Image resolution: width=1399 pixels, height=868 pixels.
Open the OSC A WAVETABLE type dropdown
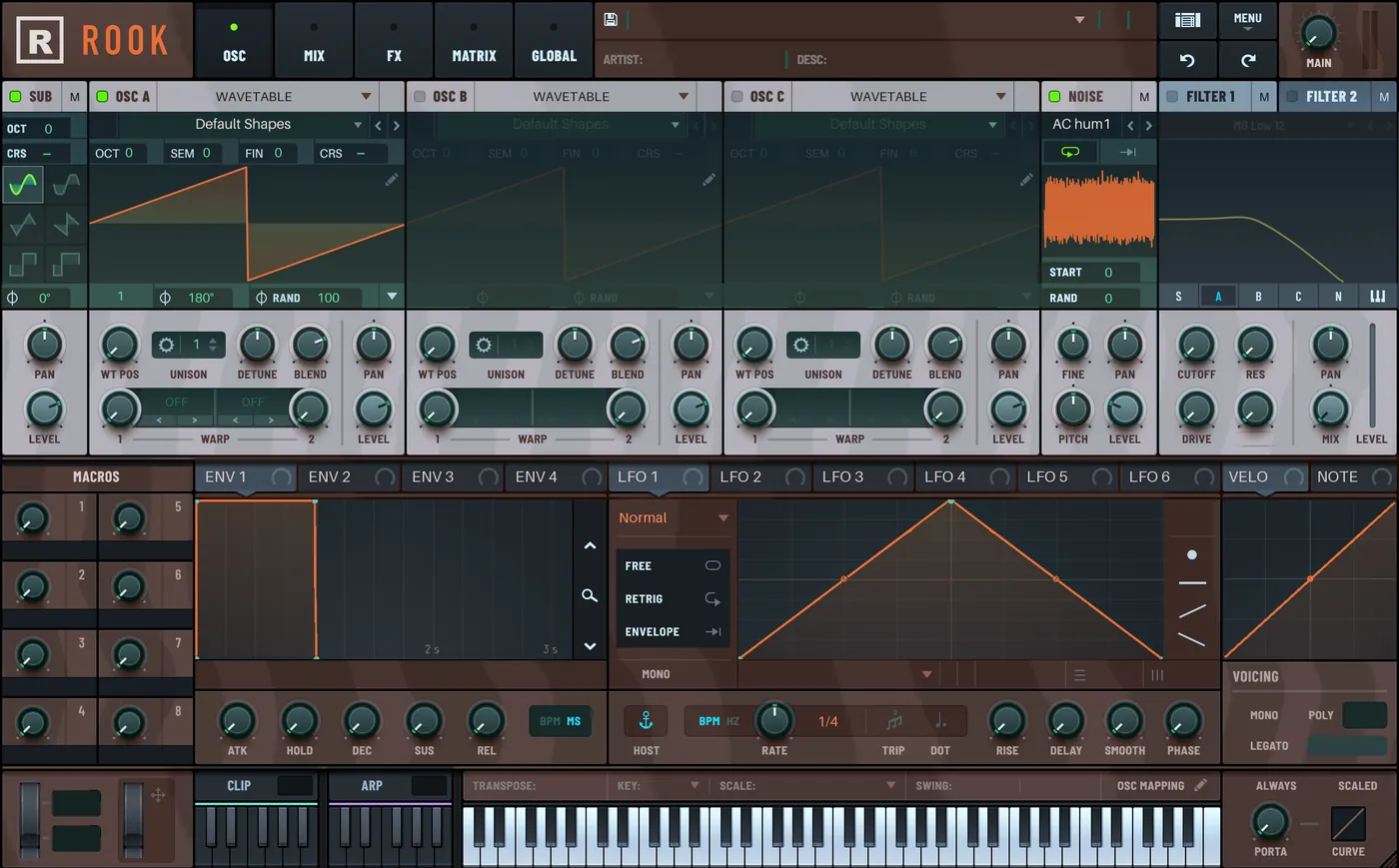pos(268,97)
